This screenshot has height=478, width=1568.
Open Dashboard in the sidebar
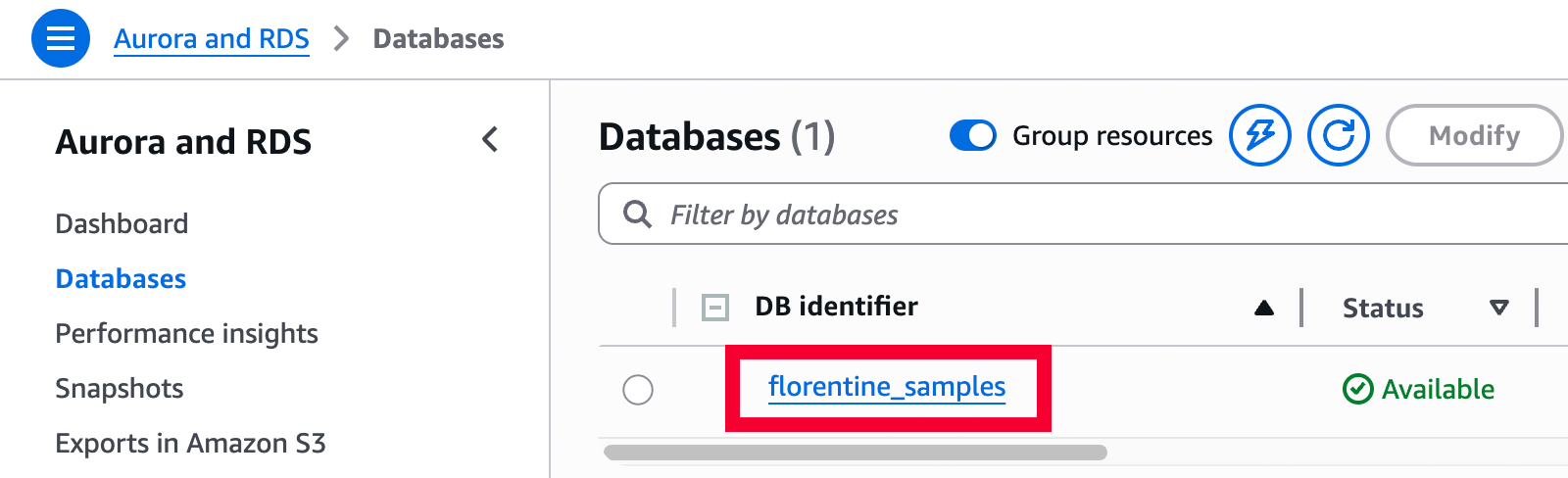click(122, 223)
